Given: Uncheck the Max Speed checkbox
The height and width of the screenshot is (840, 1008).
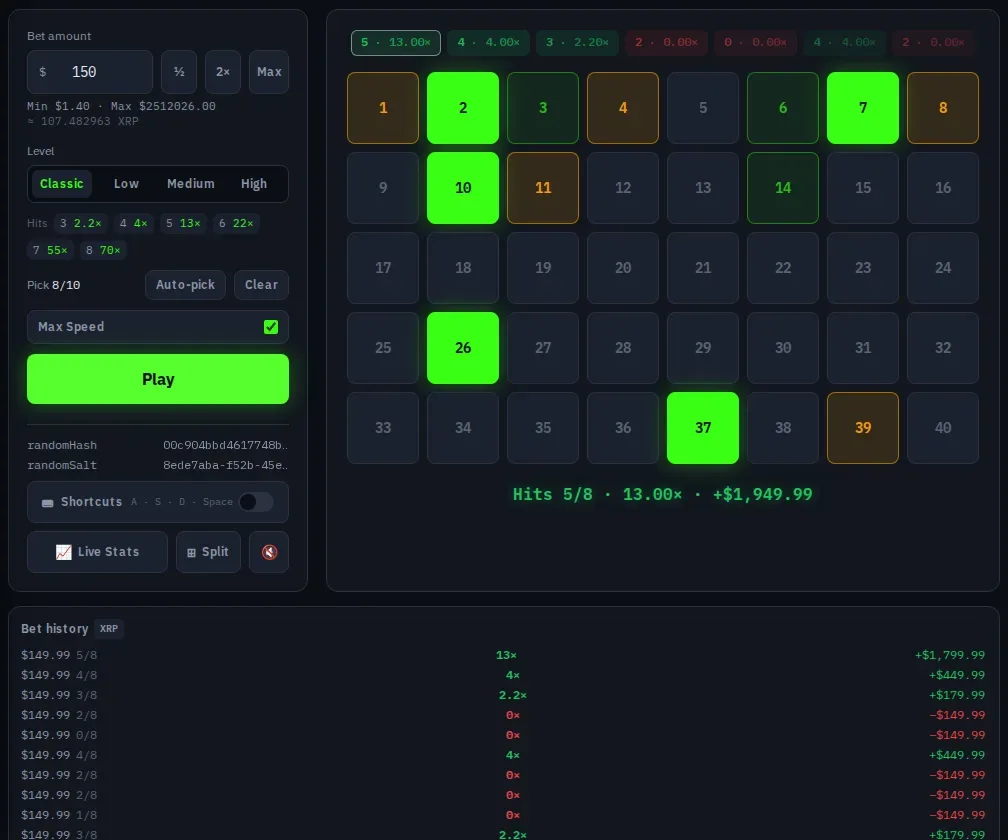Looking at the screenshot, I should pos(271,327).
